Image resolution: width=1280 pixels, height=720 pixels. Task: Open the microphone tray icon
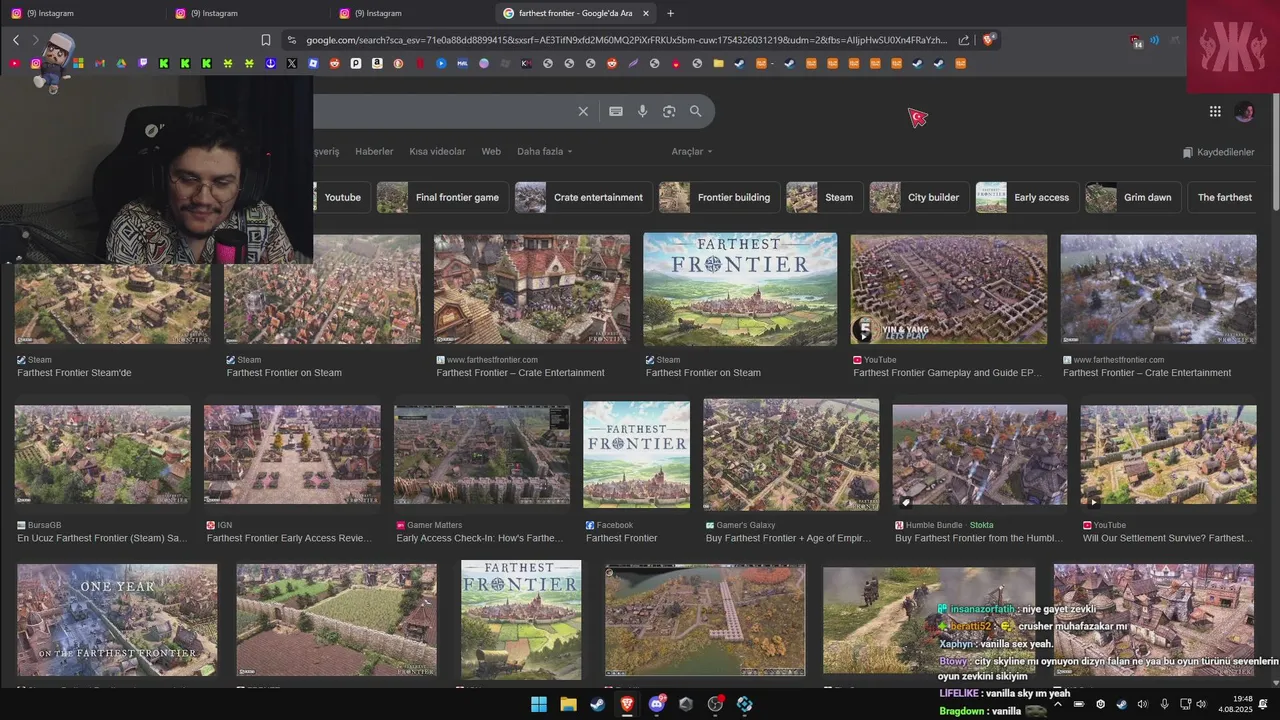pos(1164,704)
